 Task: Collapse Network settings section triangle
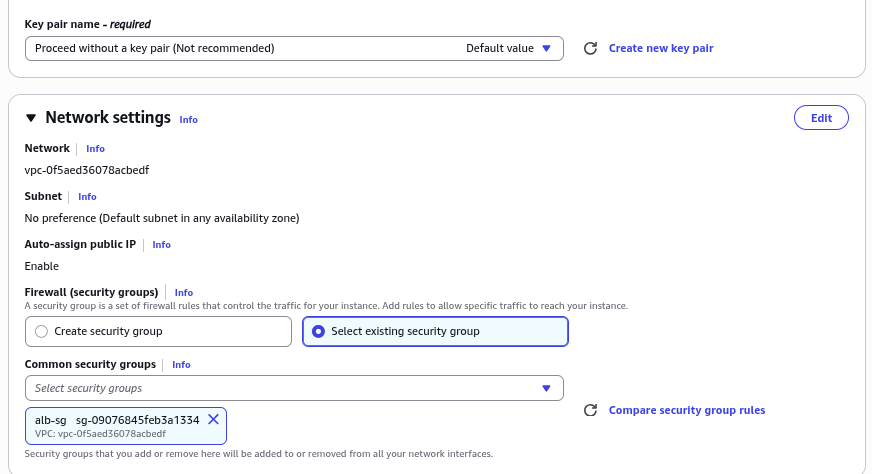tap(31, 118)
